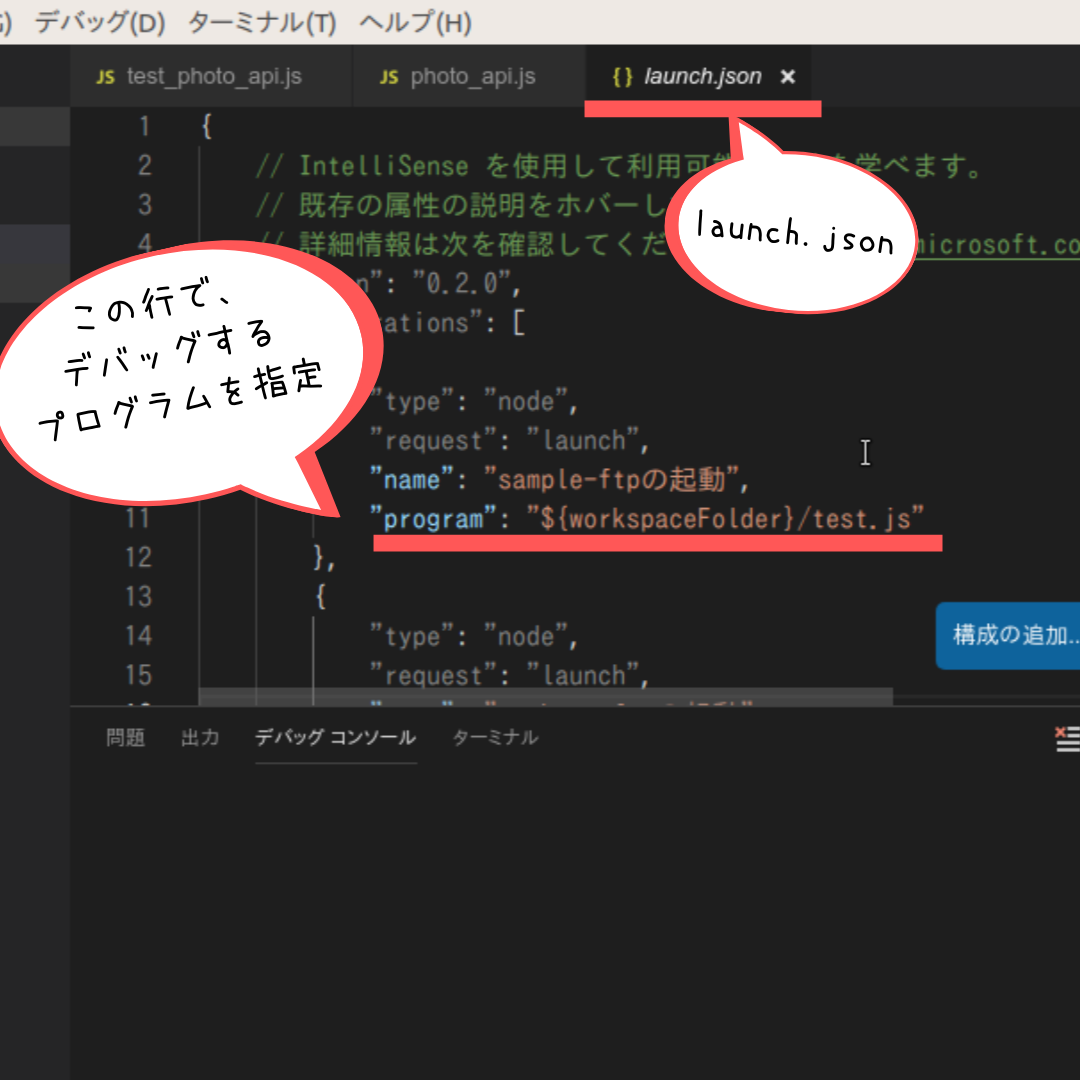Open the デバッグ(D) menu

(100, 23)
